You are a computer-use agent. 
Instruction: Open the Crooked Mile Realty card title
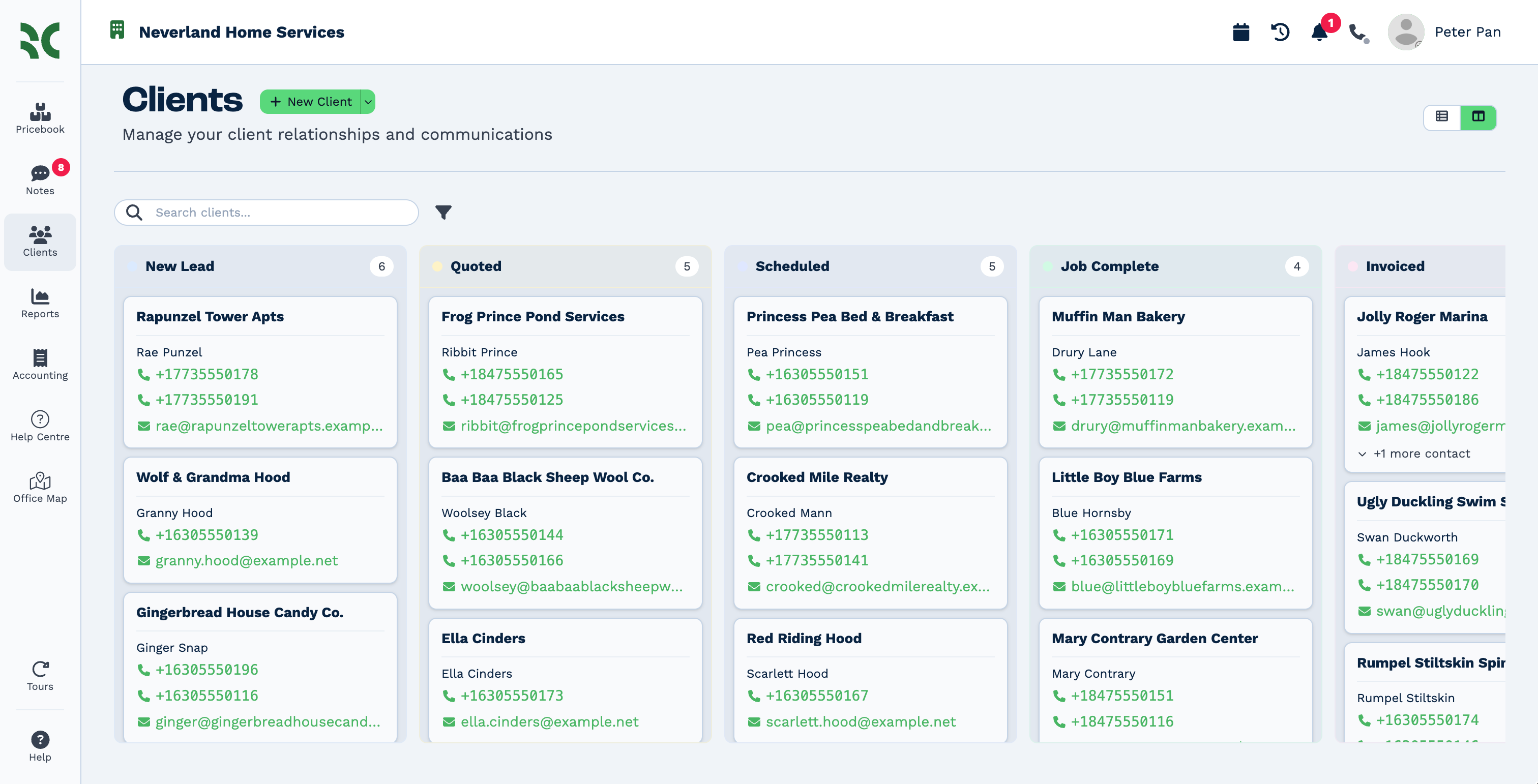pos(817,478)
